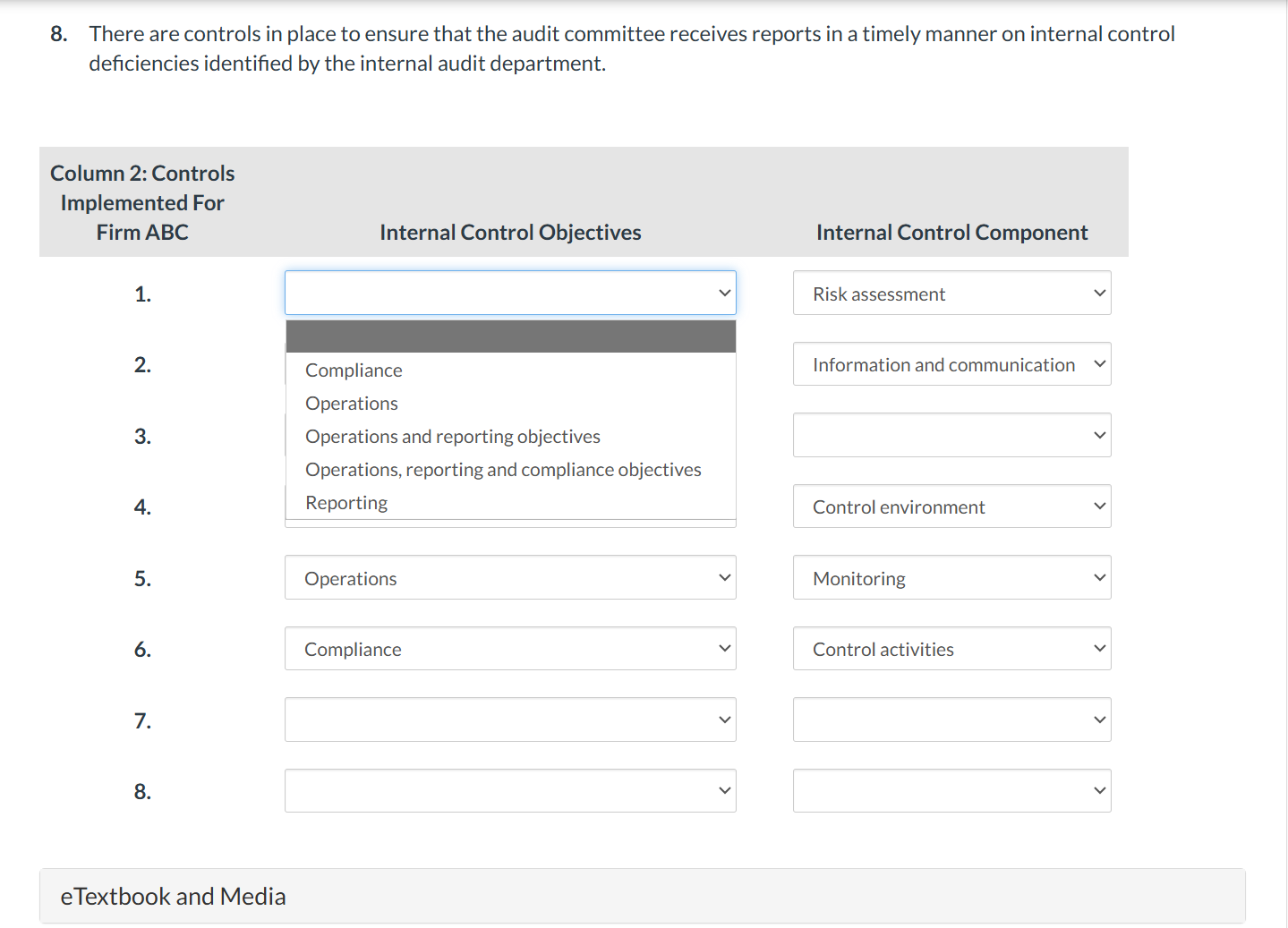Open row 8 empty objectives dropdown
This screenshot has height=928, width=1288.
(510, 790)
